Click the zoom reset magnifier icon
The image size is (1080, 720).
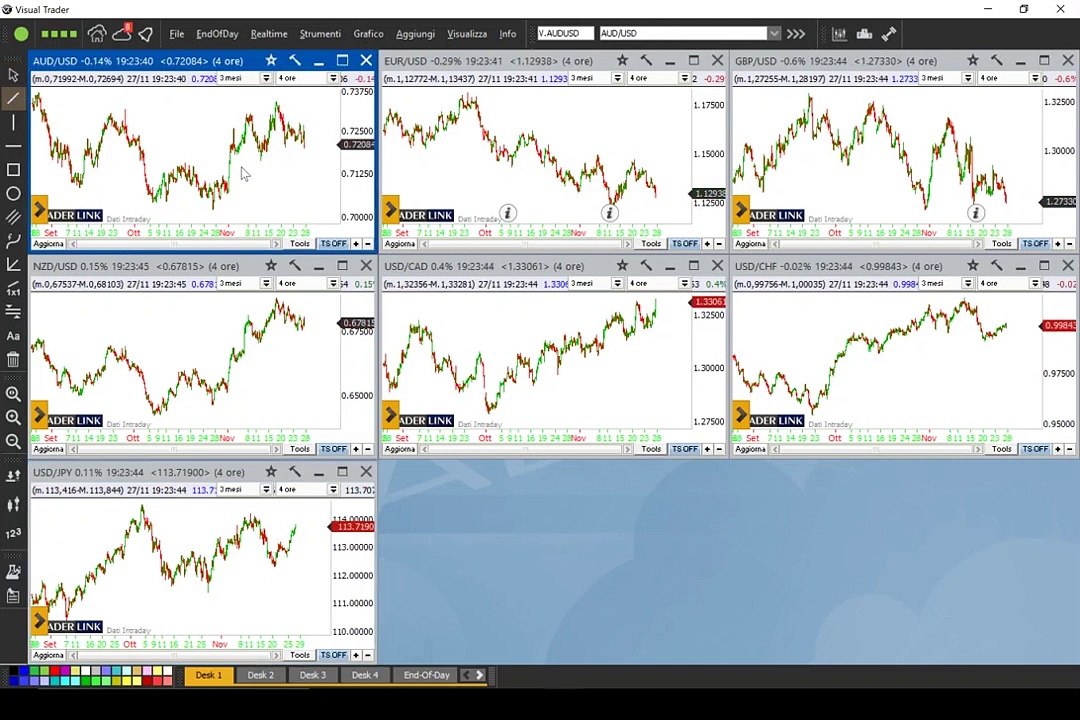(13, 394)
